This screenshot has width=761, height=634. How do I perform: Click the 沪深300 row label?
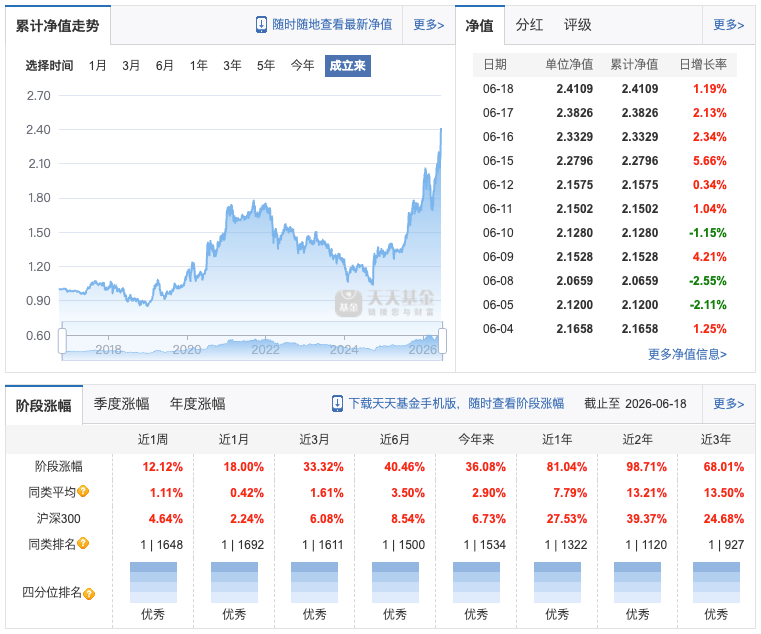[x=59, y=519]
